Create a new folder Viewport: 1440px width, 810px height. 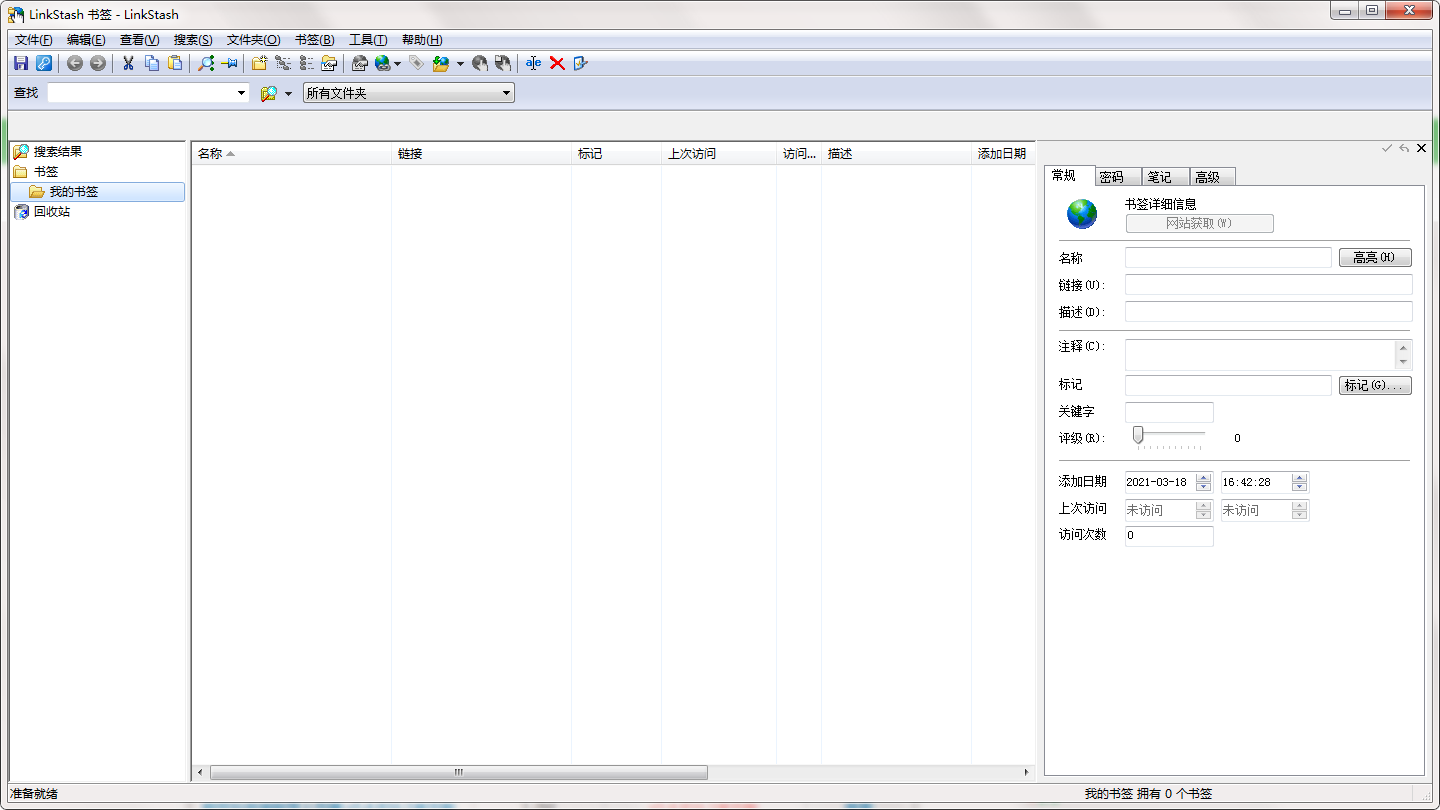(259, 63)
